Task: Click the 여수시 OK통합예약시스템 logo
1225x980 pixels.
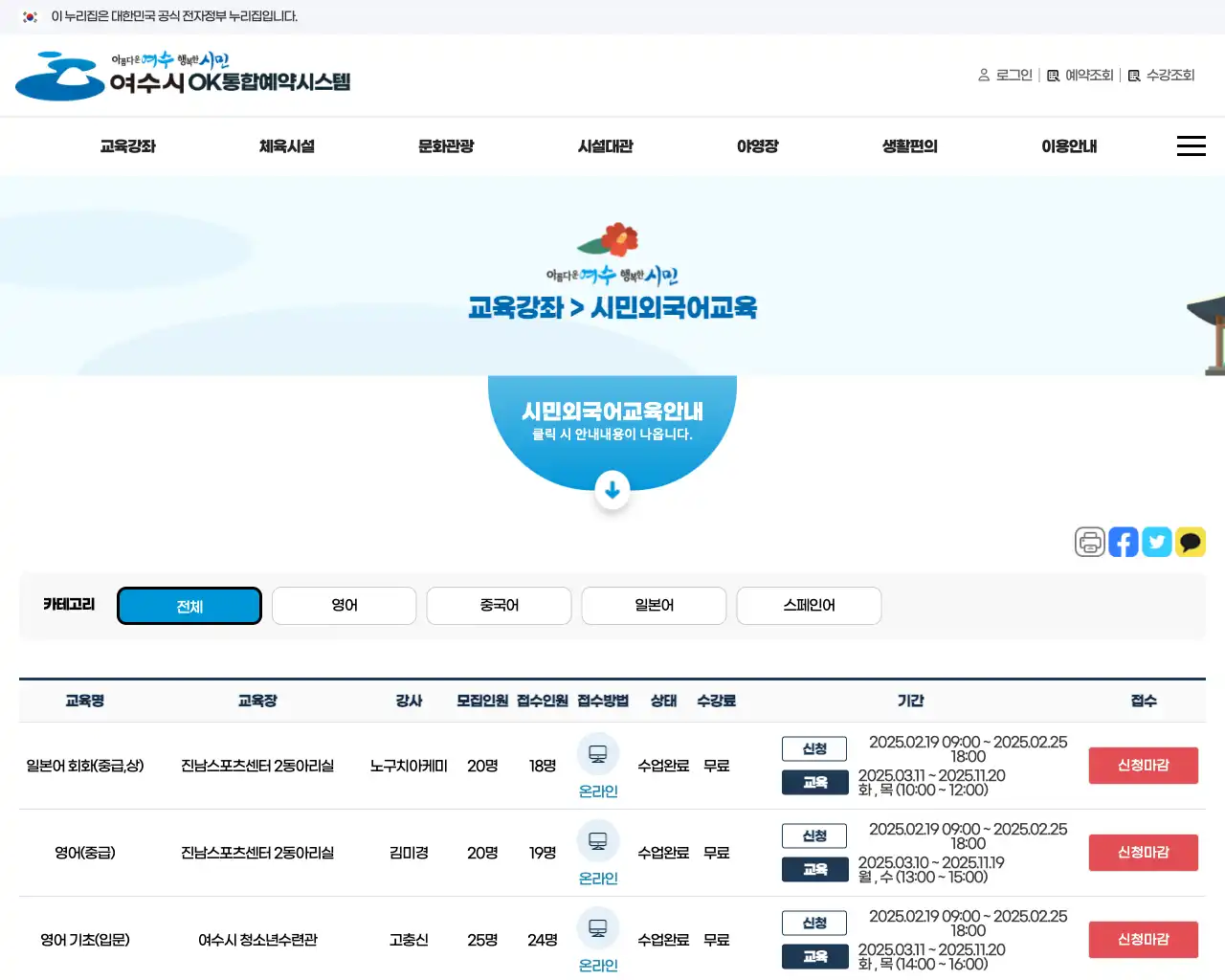Action: coord(182,75)
